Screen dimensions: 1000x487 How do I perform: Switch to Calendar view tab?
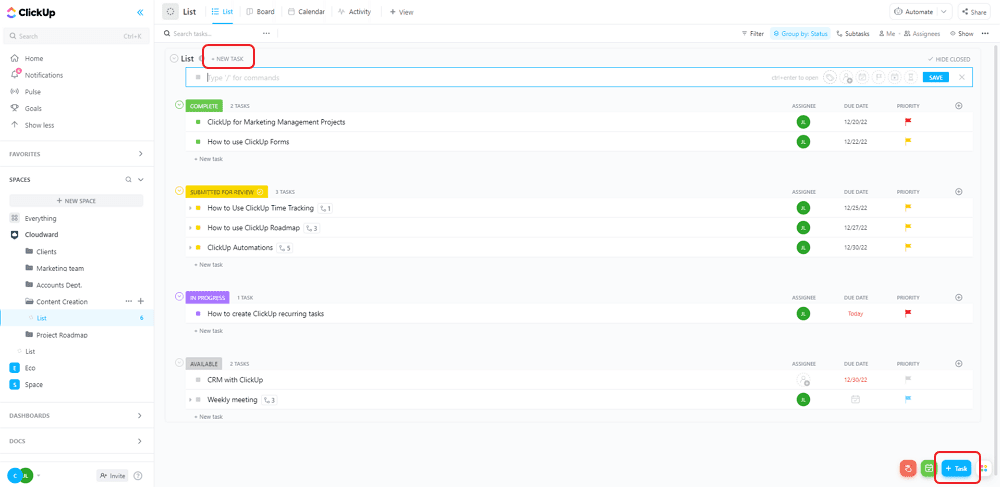[x=306, y=11]
